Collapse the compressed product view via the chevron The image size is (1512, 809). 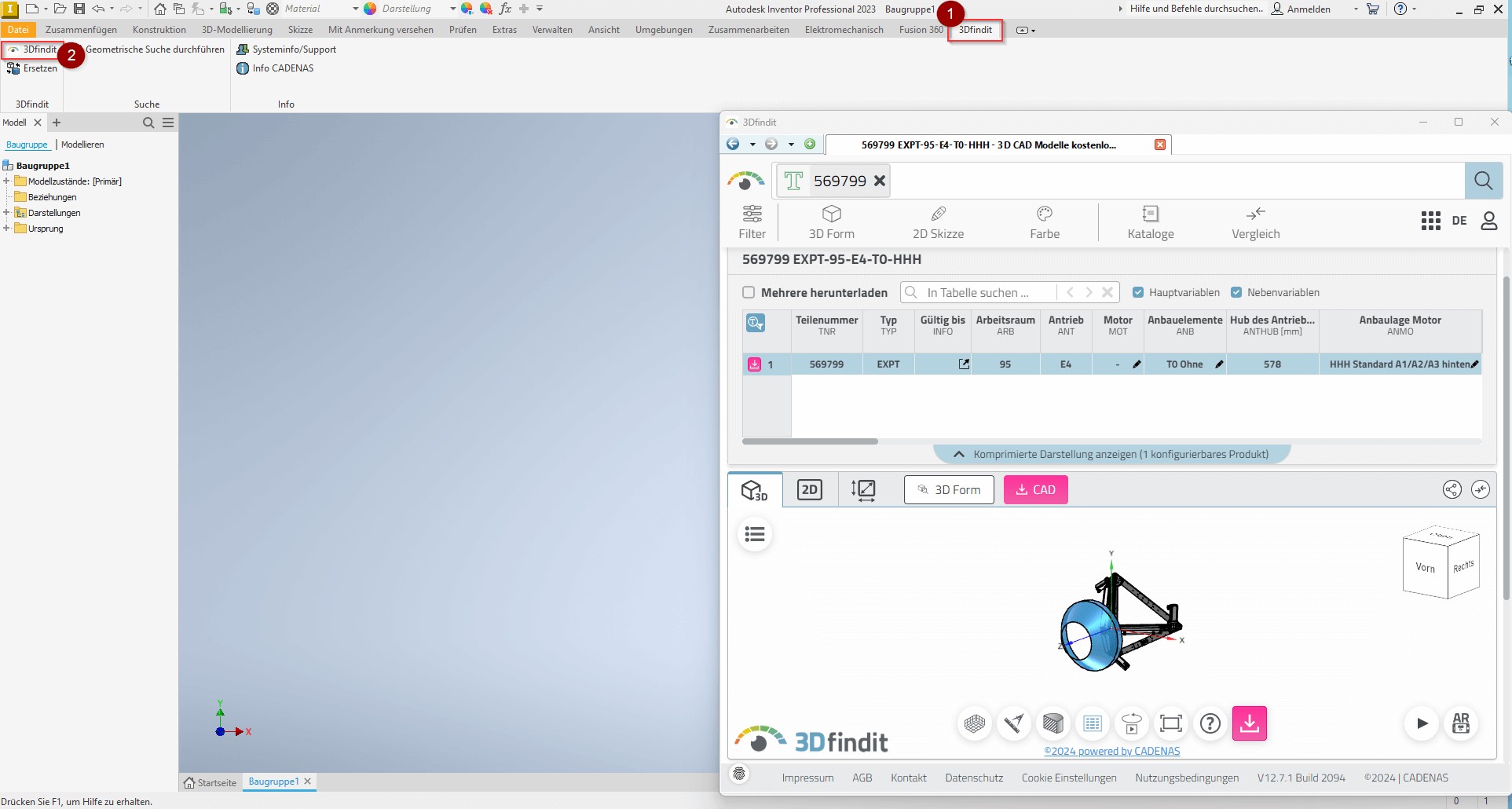point(959,454)
